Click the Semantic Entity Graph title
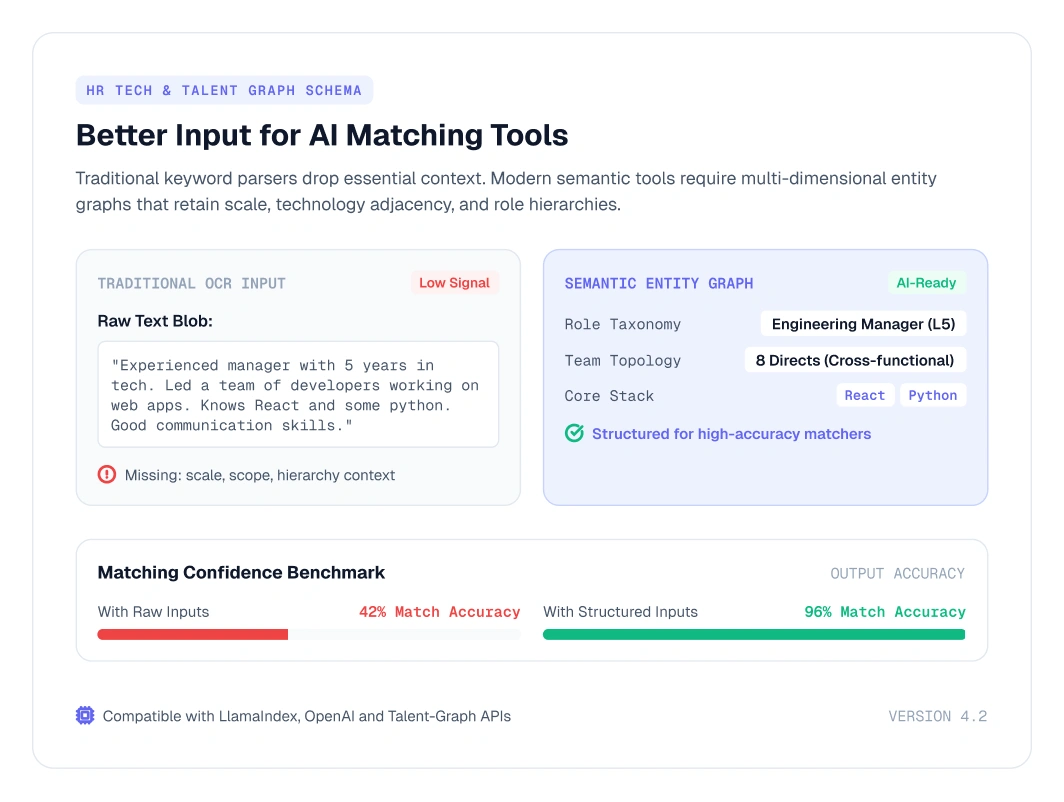Image resolution: width=1064 pixels, height=802 pixels. point(659,284)
